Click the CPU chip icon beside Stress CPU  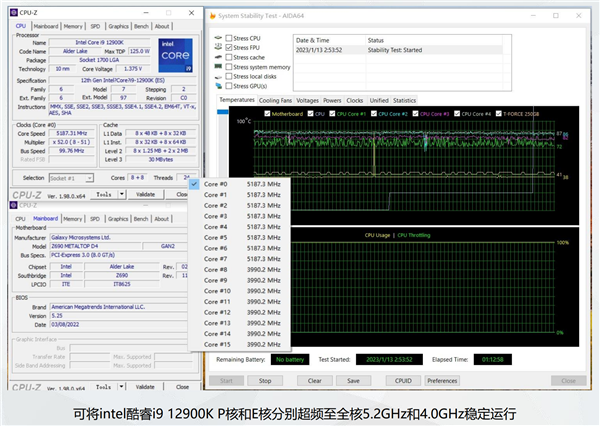pos(219,37)
